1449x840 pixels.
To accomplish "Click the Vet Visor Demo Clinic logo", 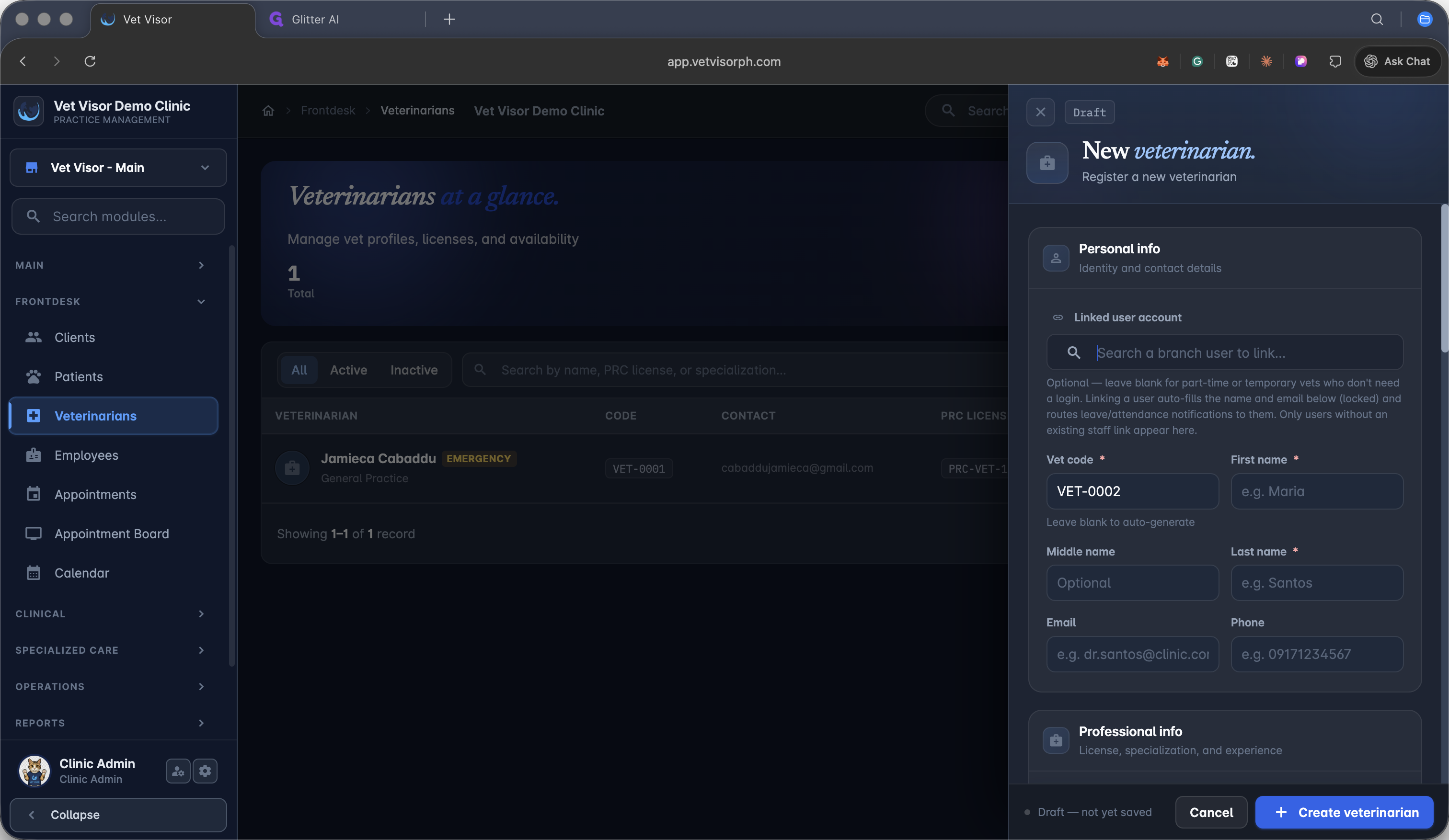I will click(28, 111).
